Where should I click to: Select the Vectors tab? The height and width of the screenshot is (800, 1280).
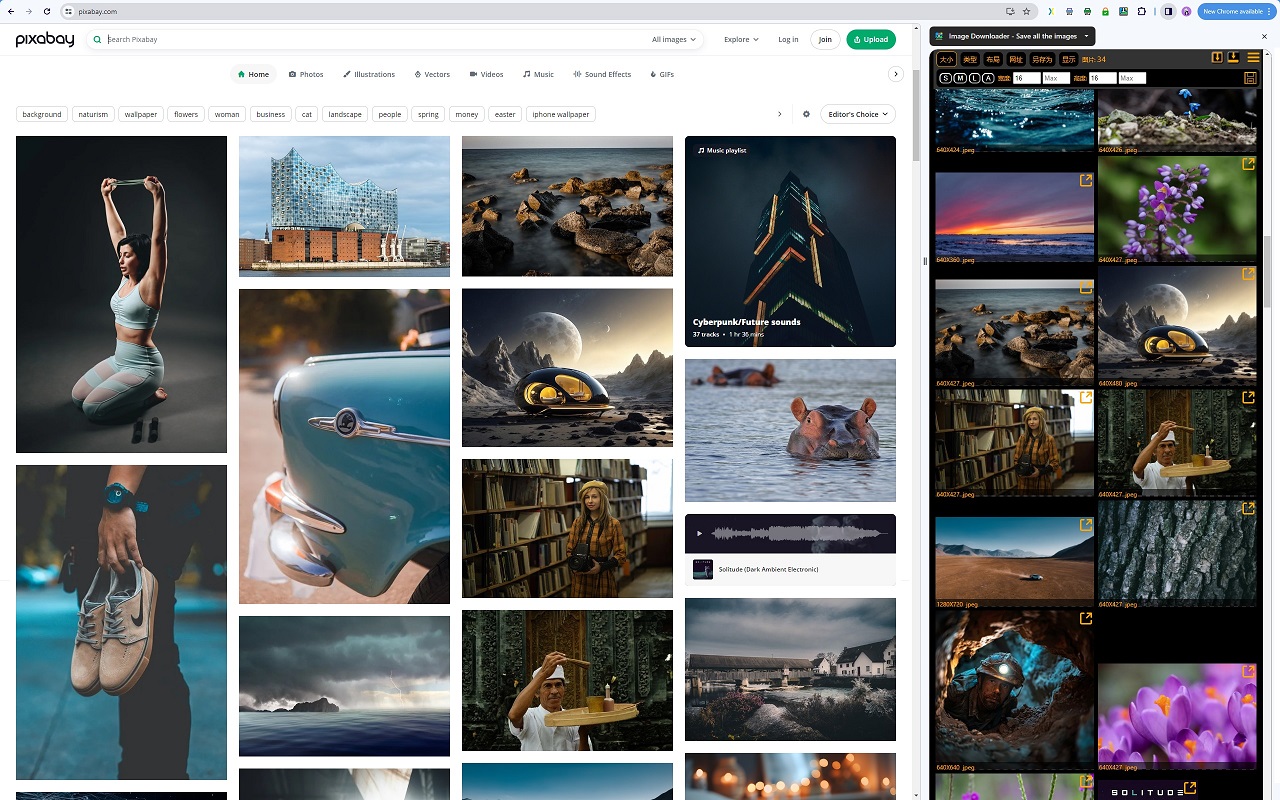431,74
